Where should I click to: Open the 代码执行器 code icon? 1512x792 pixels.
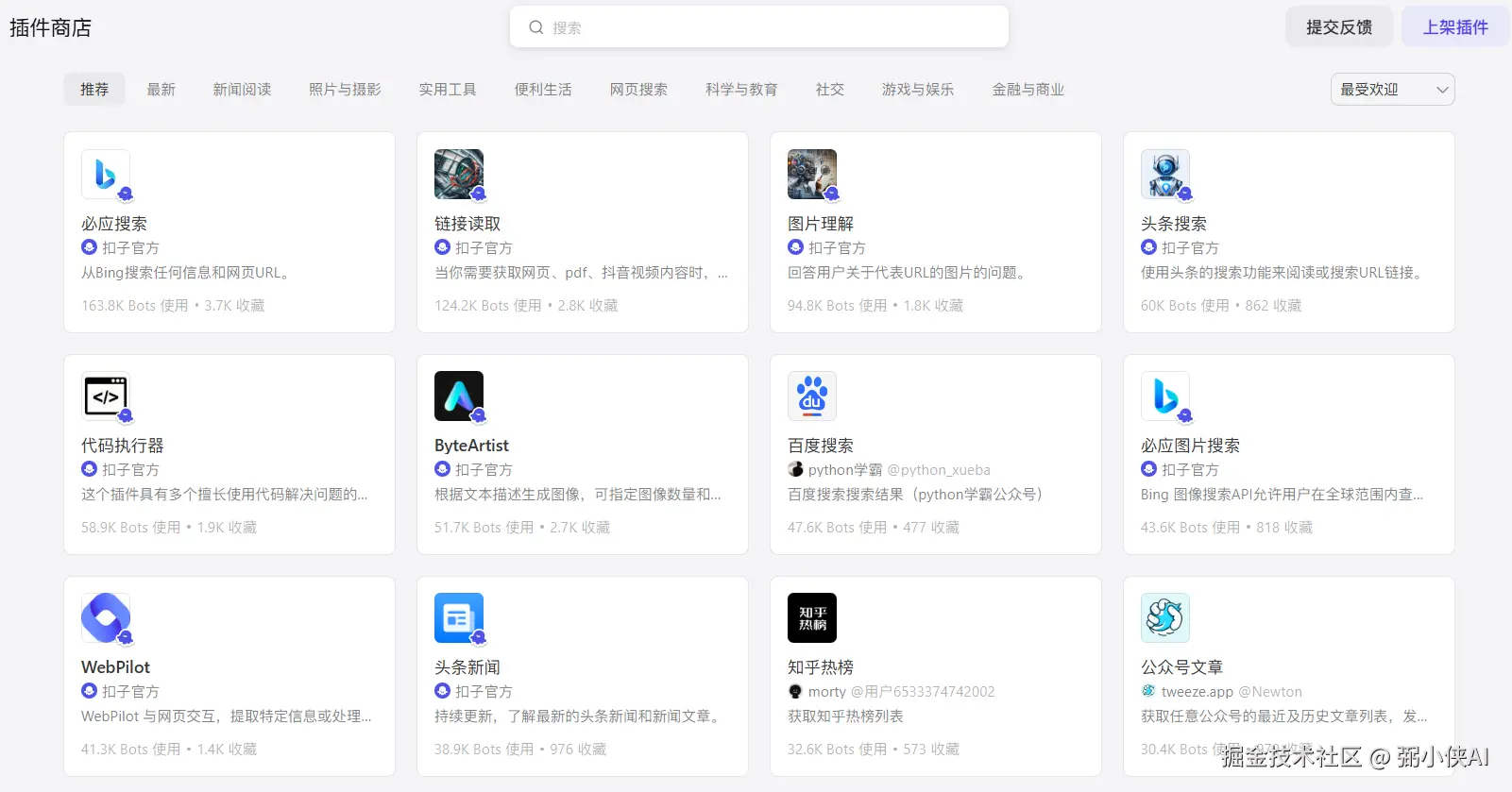(x=106, y=396)
